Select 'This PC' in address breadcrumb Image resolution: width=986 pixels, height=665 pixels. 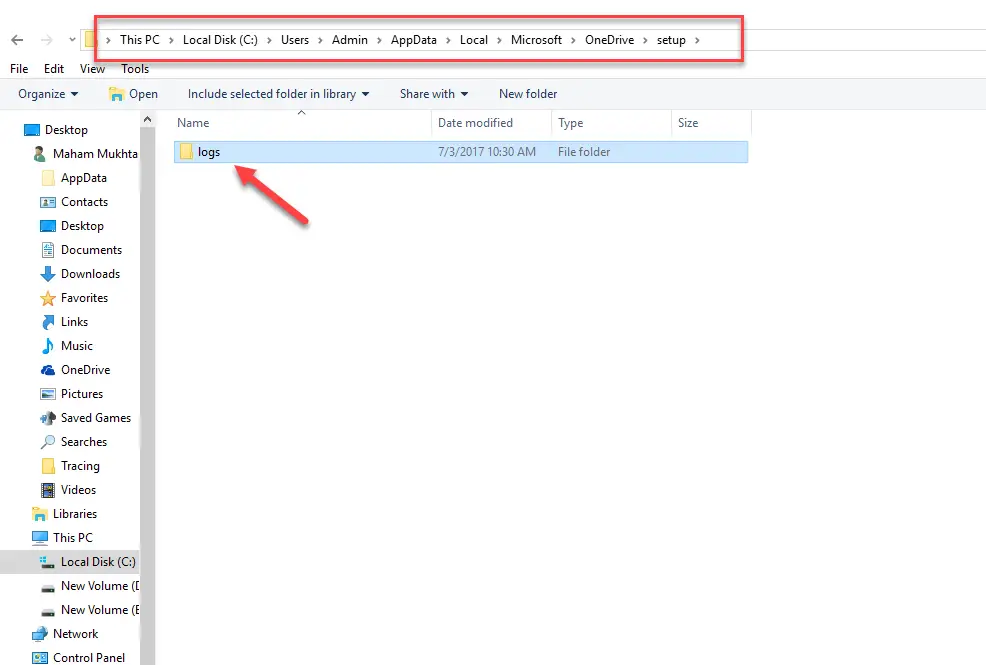click(140, 40)
